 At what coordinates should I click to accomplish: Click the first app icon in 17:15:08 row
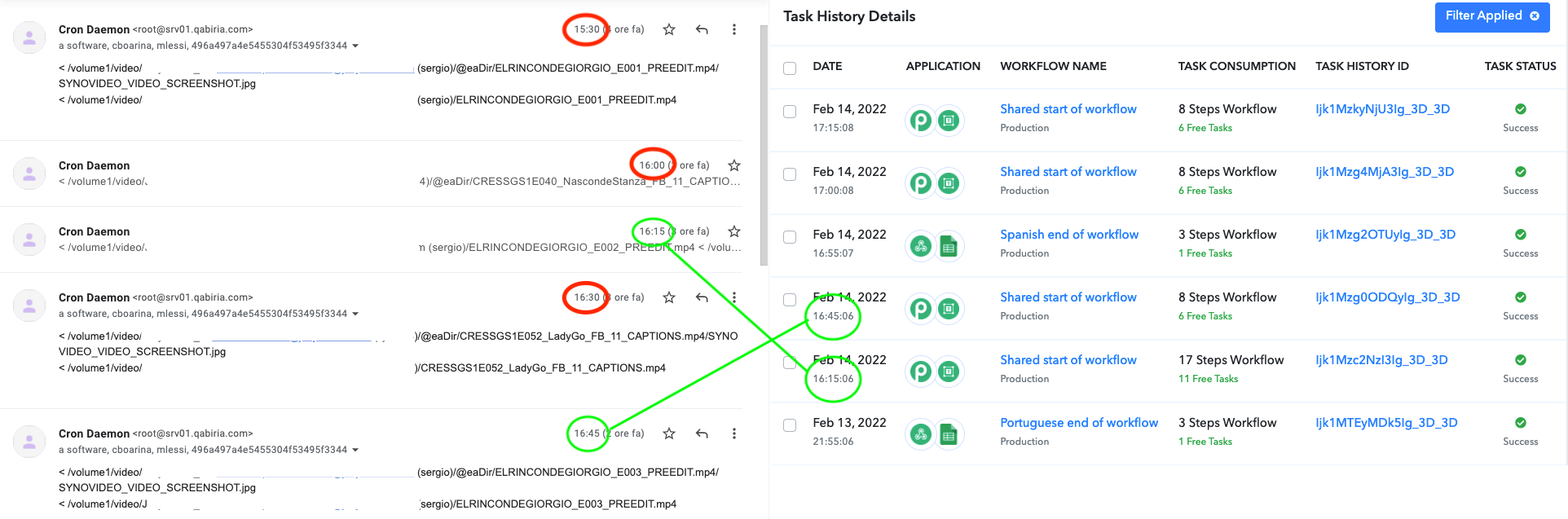point(921,121)
